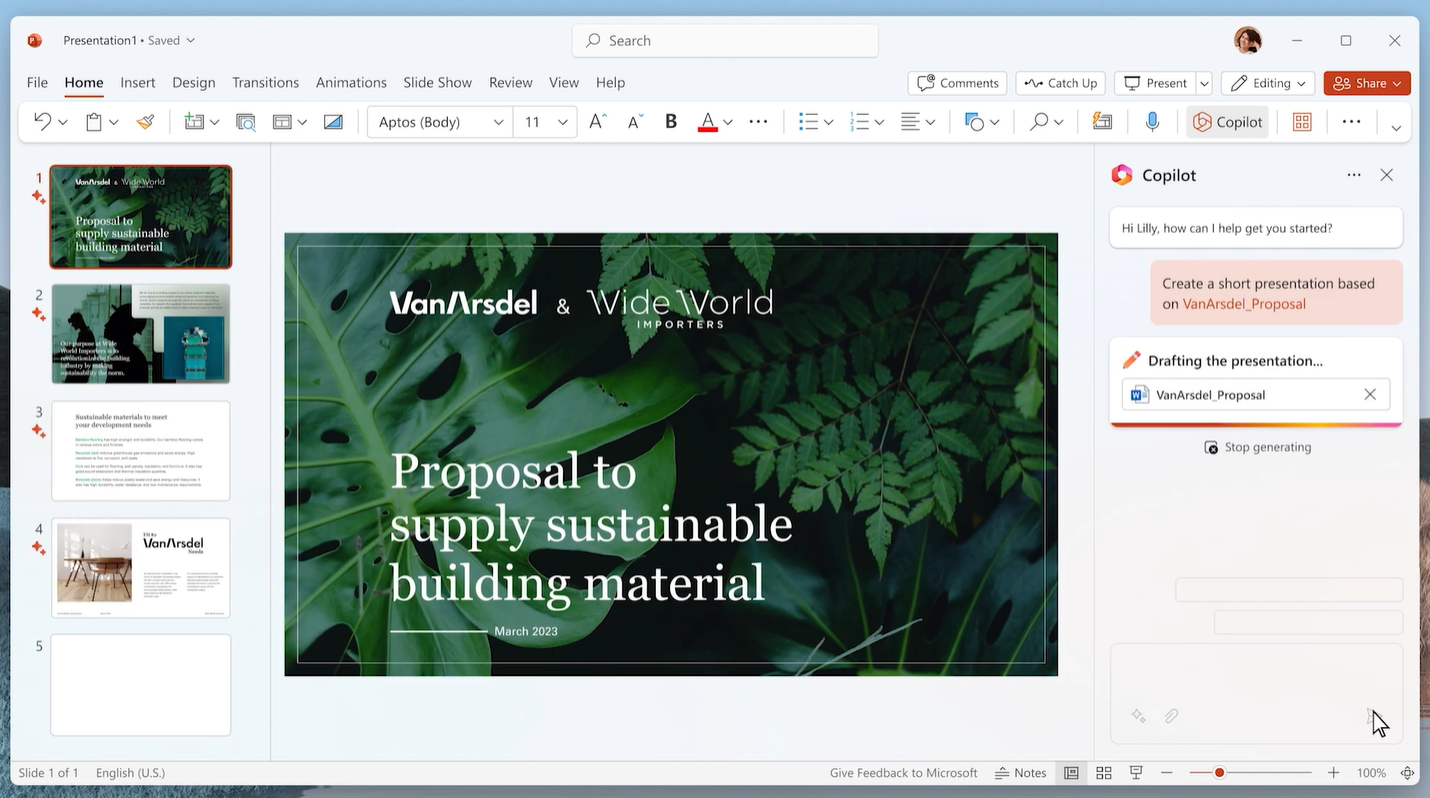Click the red Share button
The height and width of the screenshot is (798, 1430).
(x=1367, y=83)
